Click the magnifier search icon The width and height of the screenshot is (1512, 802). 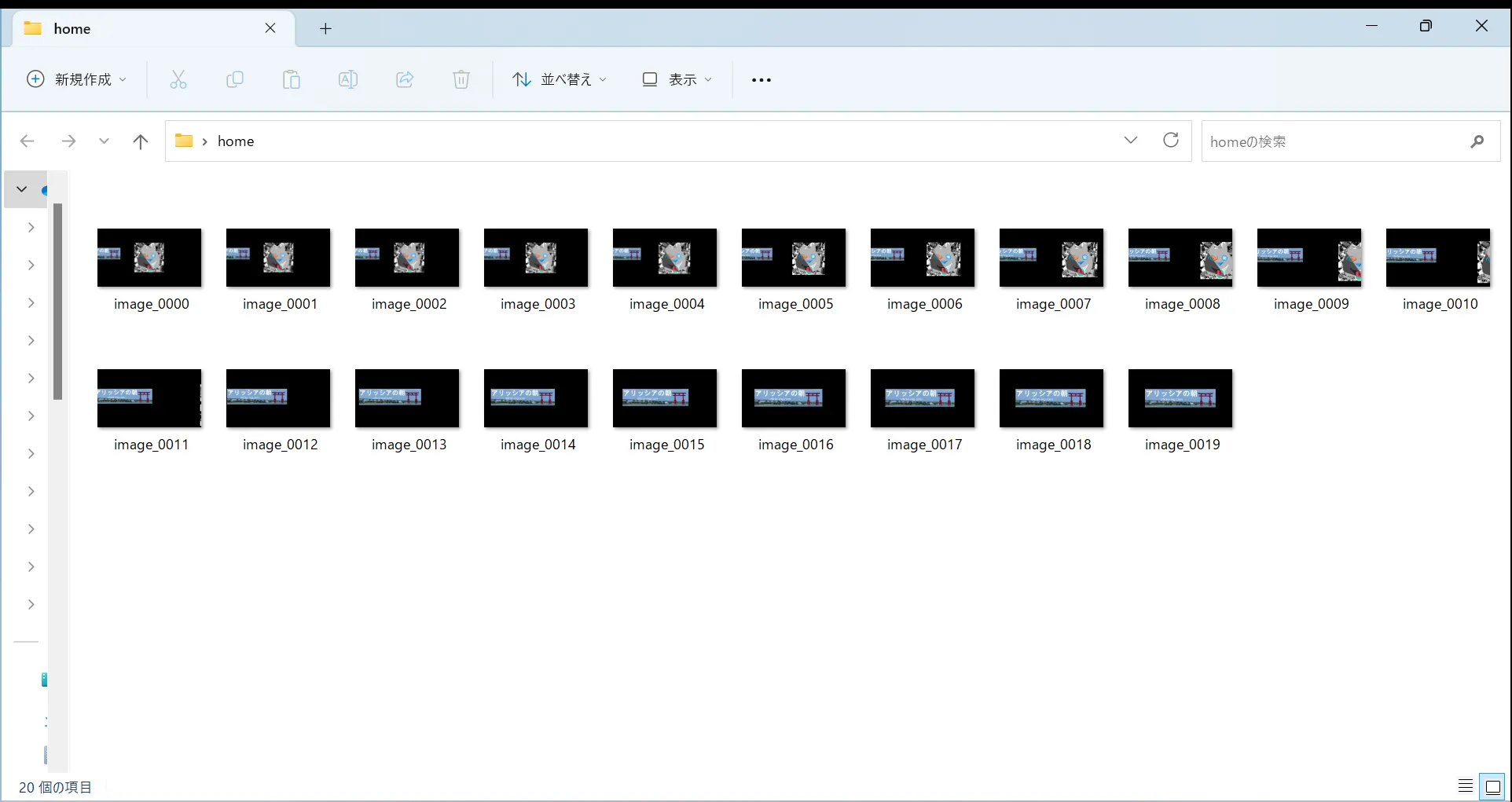(x=1477, y=141)
